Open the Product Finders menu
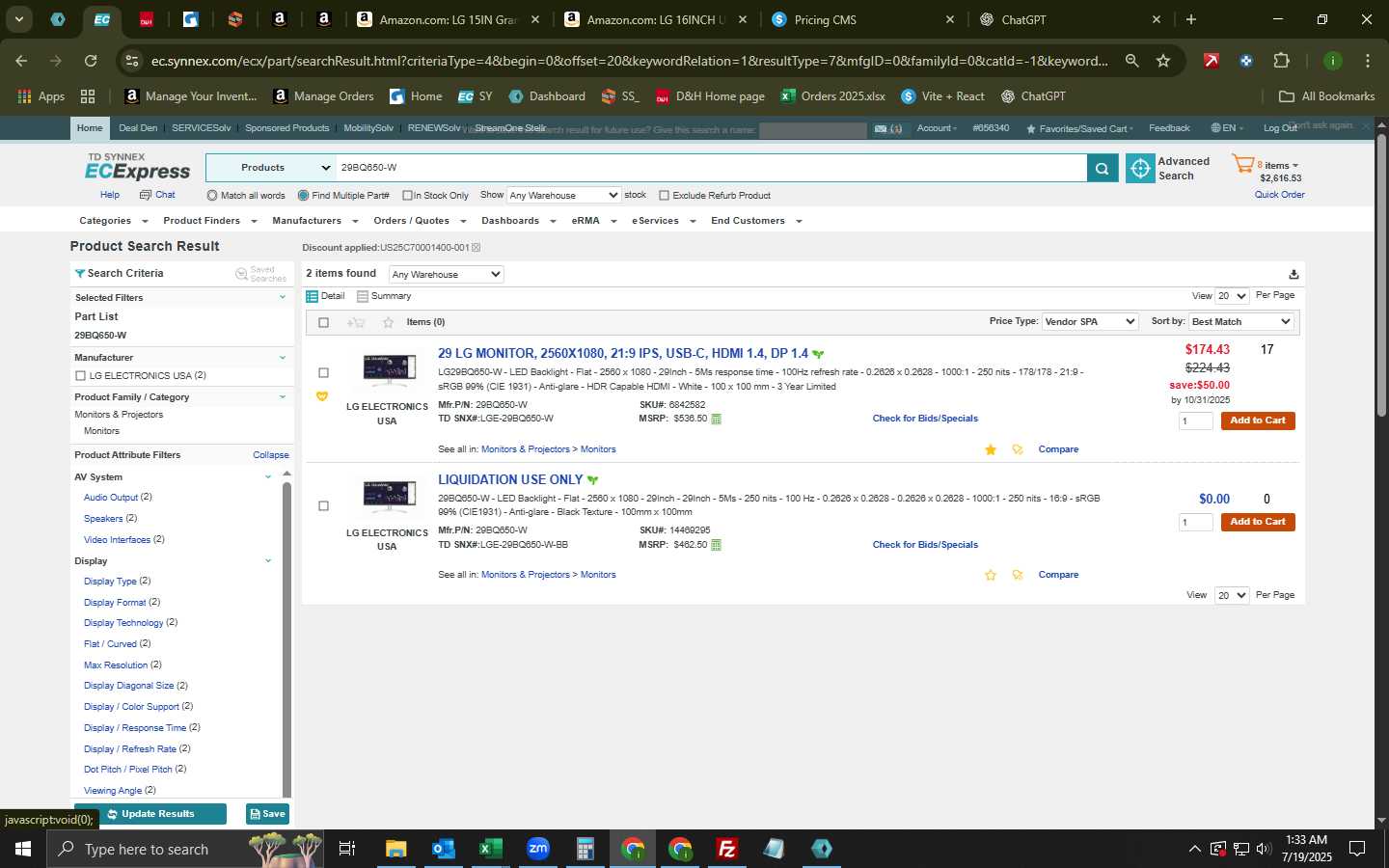This screenshot has width=1389, height=868. (210, 221)
